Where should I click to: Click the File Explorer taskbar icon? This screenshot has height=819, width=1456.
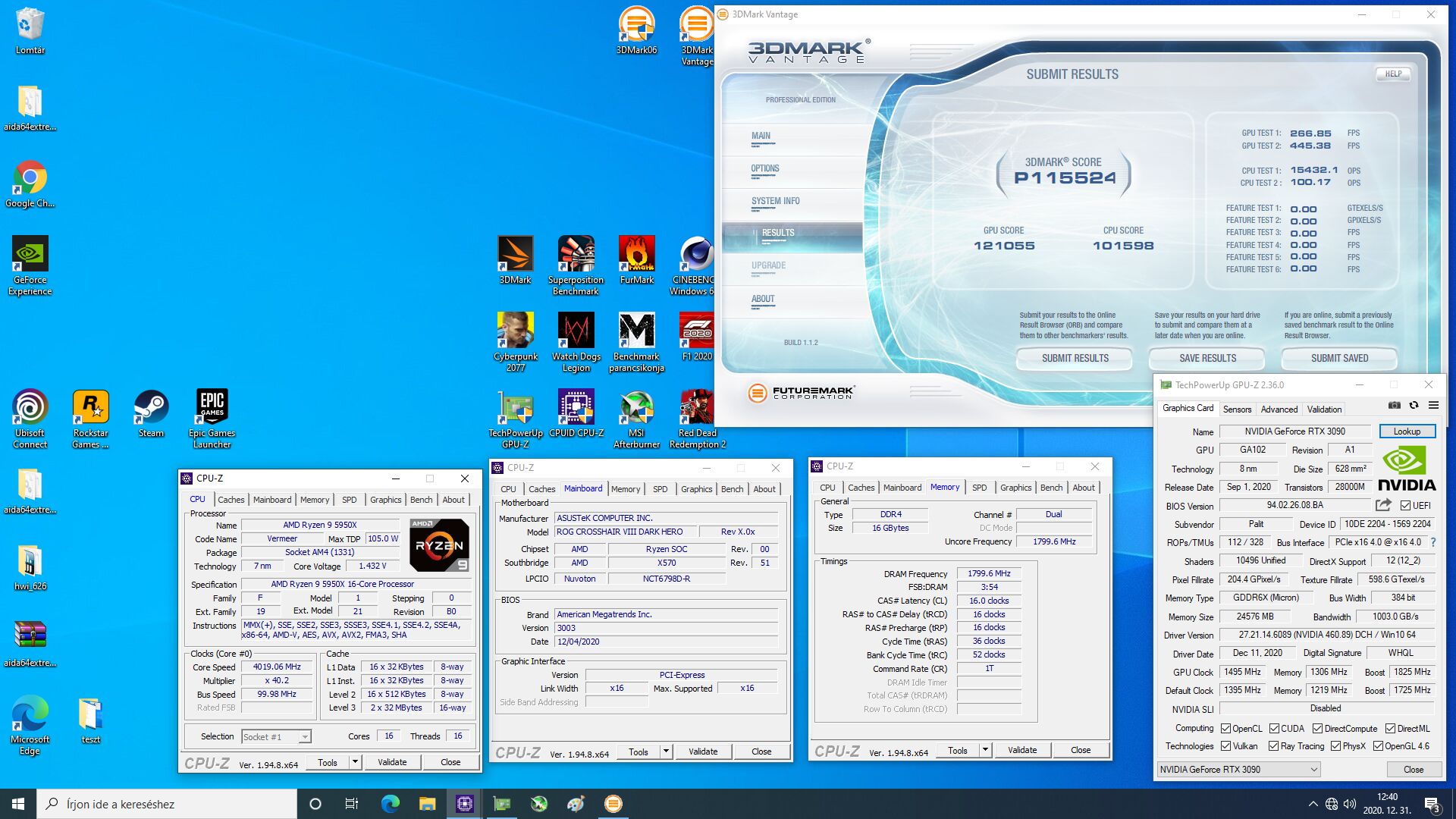427,804
